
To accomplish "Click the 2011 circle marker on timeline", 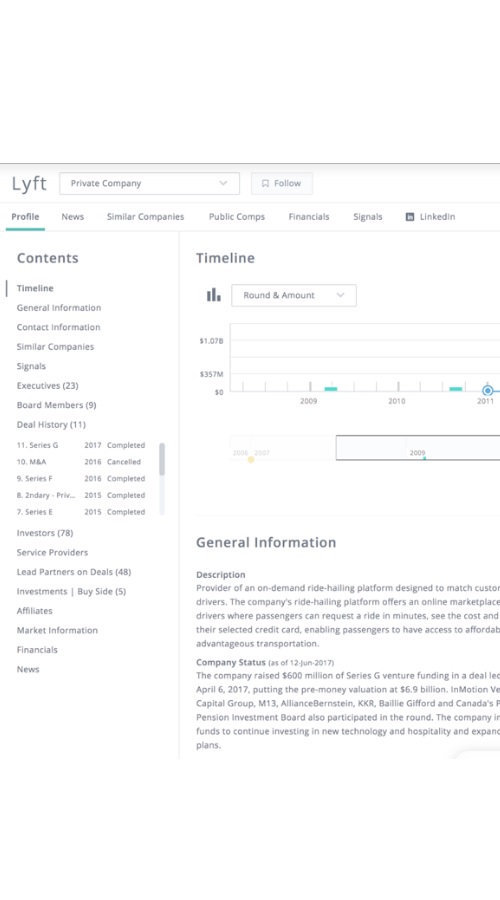I will click(487, 391).
